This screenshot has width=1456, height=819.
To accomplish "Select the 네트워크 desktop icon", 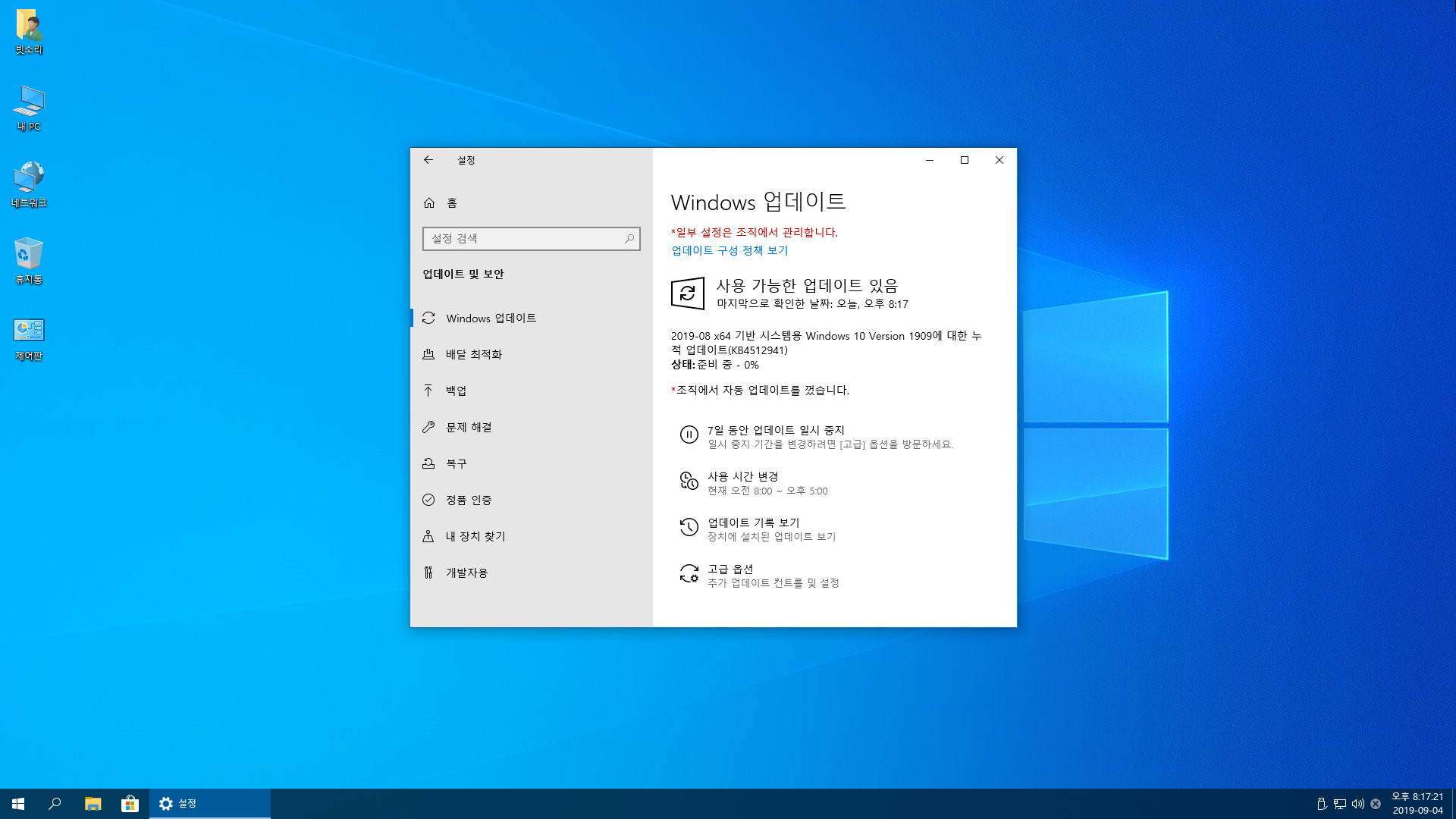I will pos(29,184).
